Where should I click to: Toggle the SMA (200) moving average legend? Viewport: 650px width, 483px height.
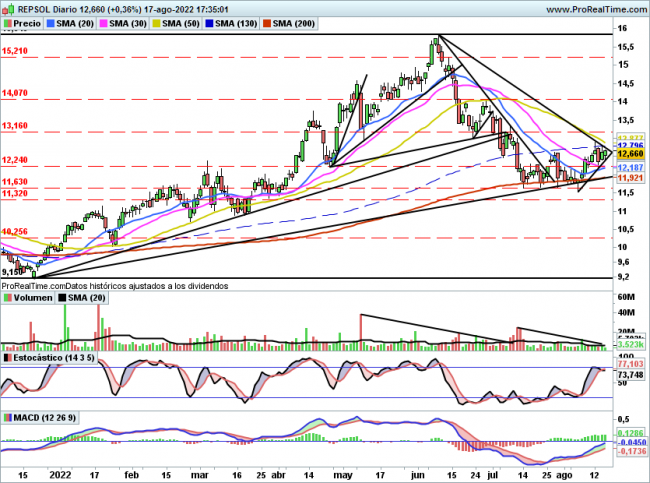[303, 23]
